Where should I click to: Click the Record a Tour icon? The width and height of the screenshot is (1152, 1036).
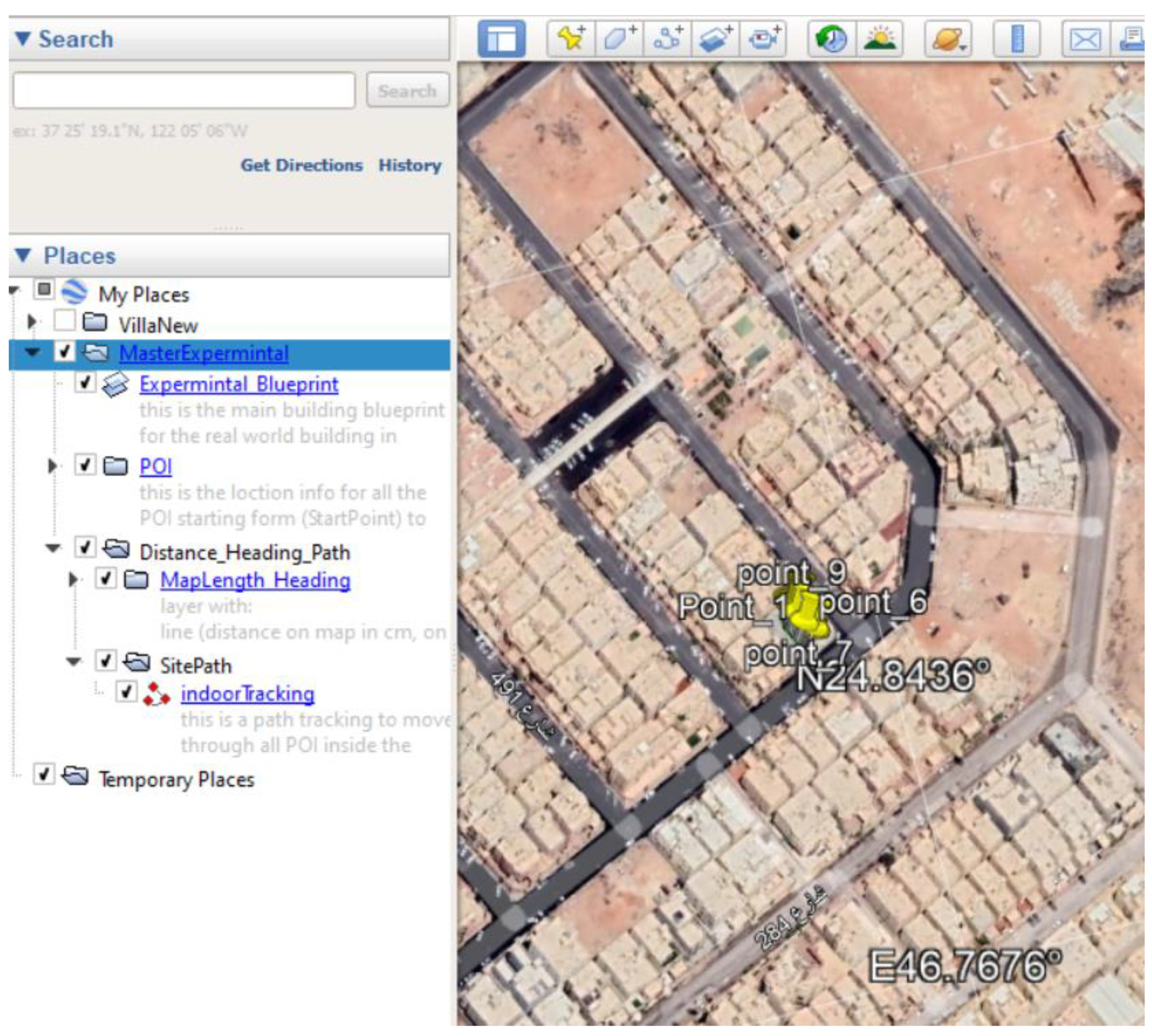[x=763, y=39]
